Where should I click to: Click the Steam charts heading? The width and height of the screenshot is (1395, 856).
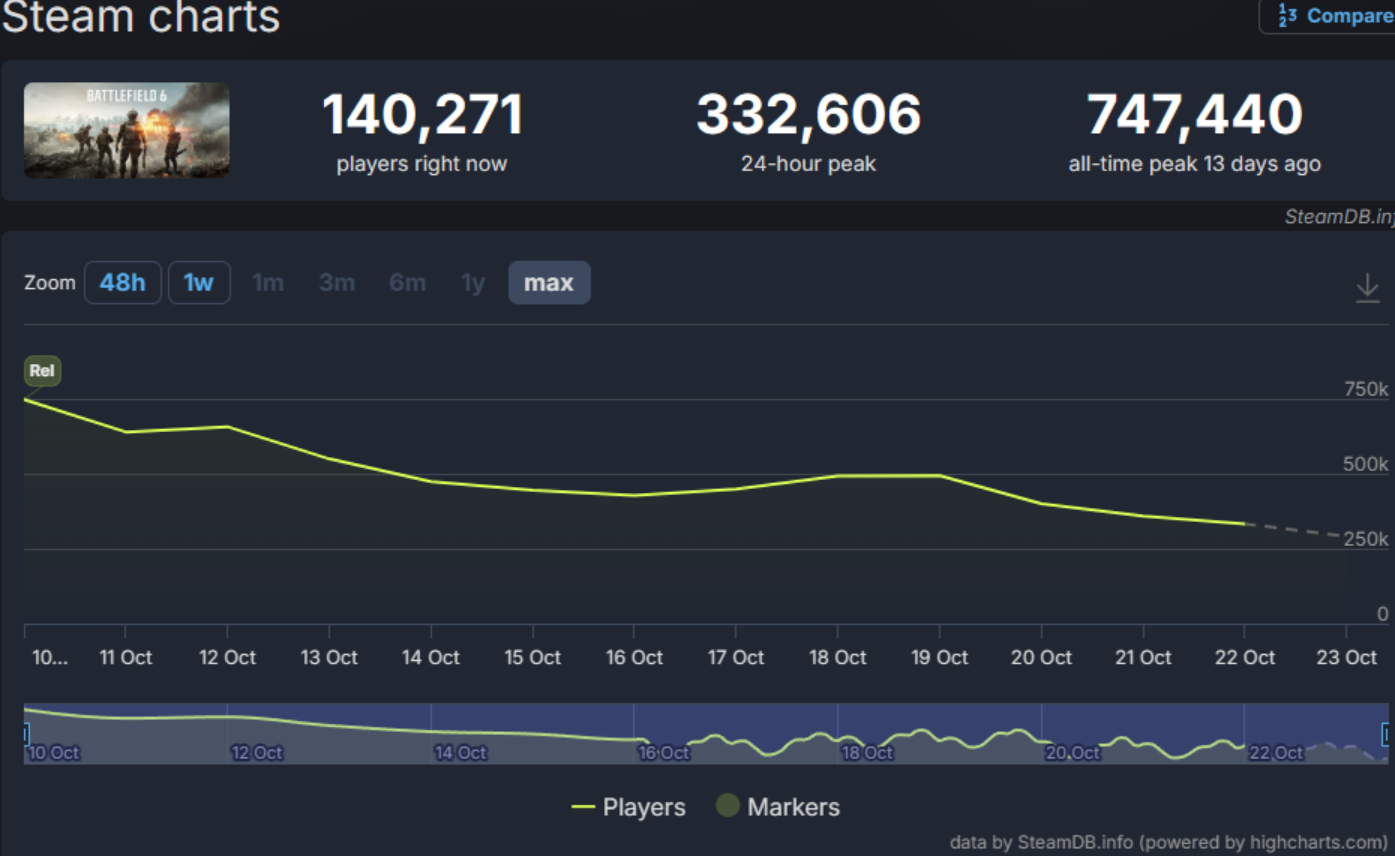pyautogui.click(x=141, y=17)
